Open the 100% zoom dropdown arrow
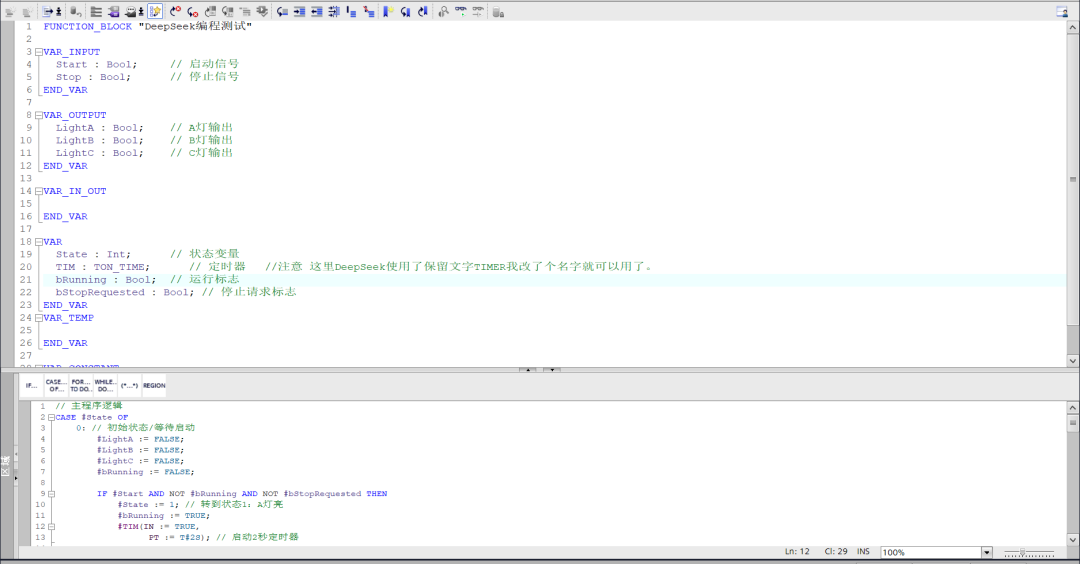Image resolution: width=1080 pixels, height=564 pixels. point(987,552)
